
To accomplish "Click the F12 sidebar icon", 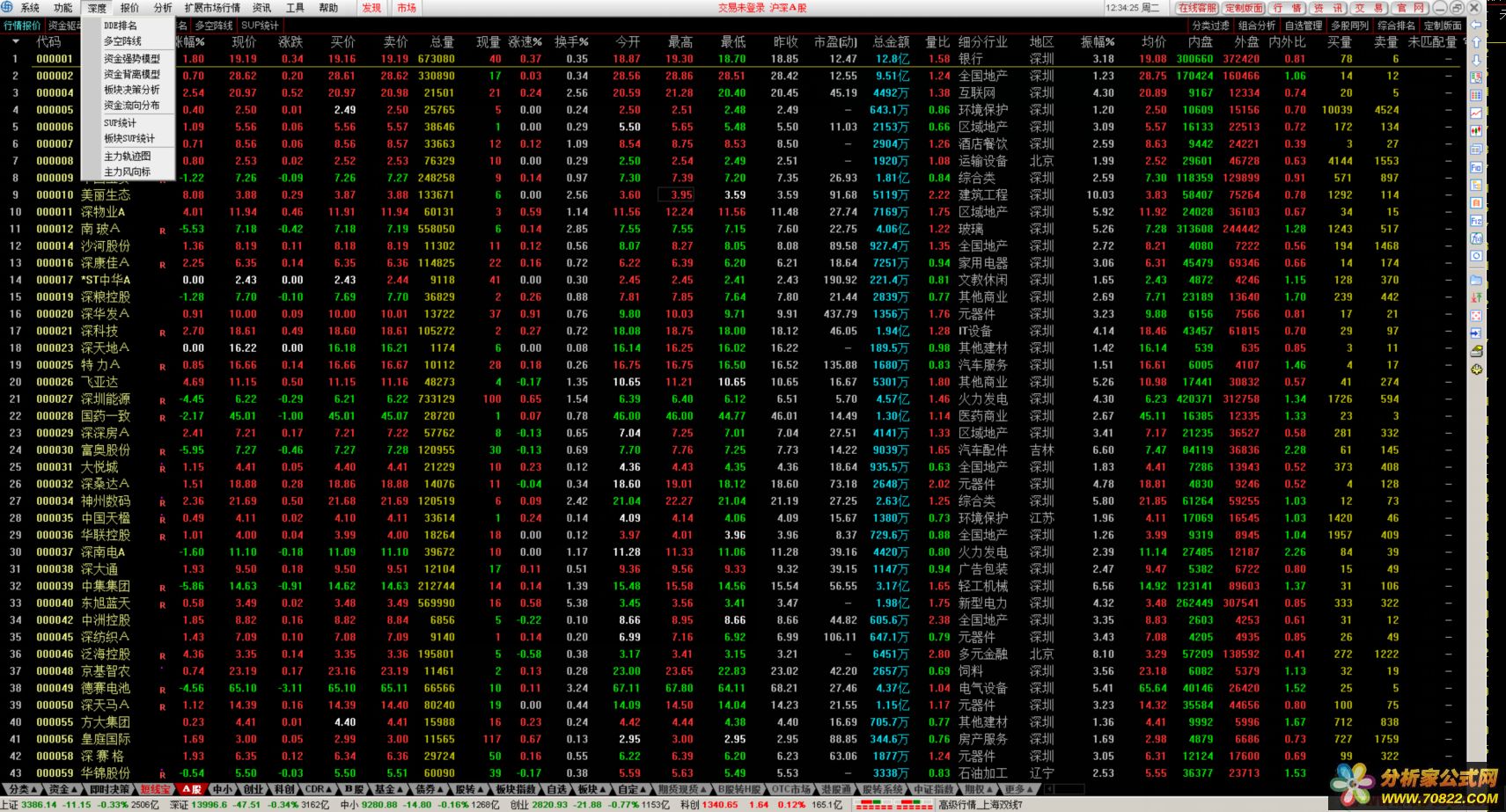I will pos(1476,220).
